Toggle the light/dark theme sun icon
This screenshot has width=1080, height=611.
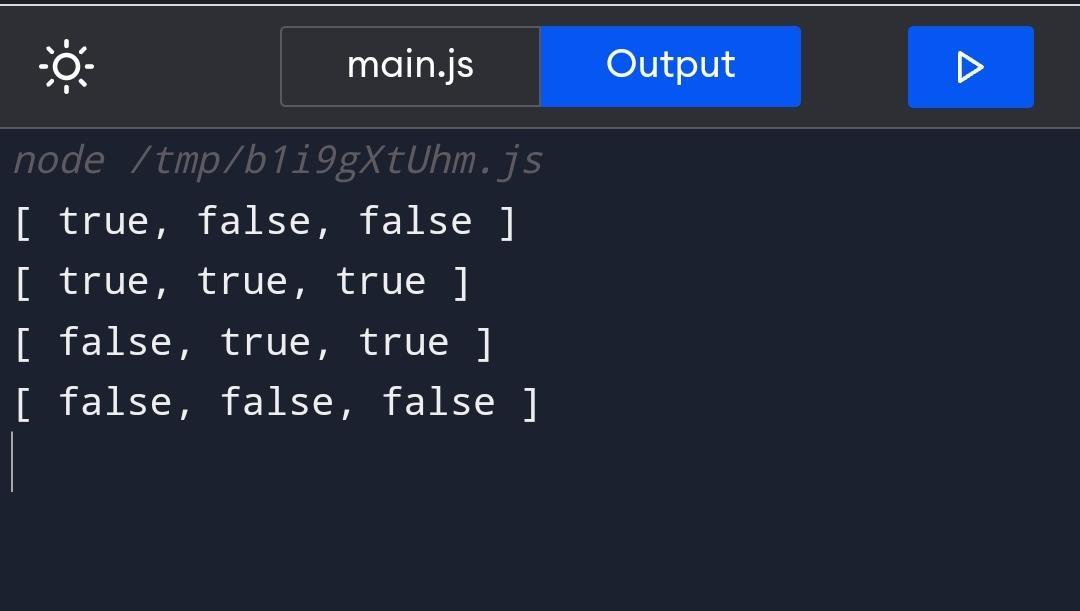click(x=66, y=67)
